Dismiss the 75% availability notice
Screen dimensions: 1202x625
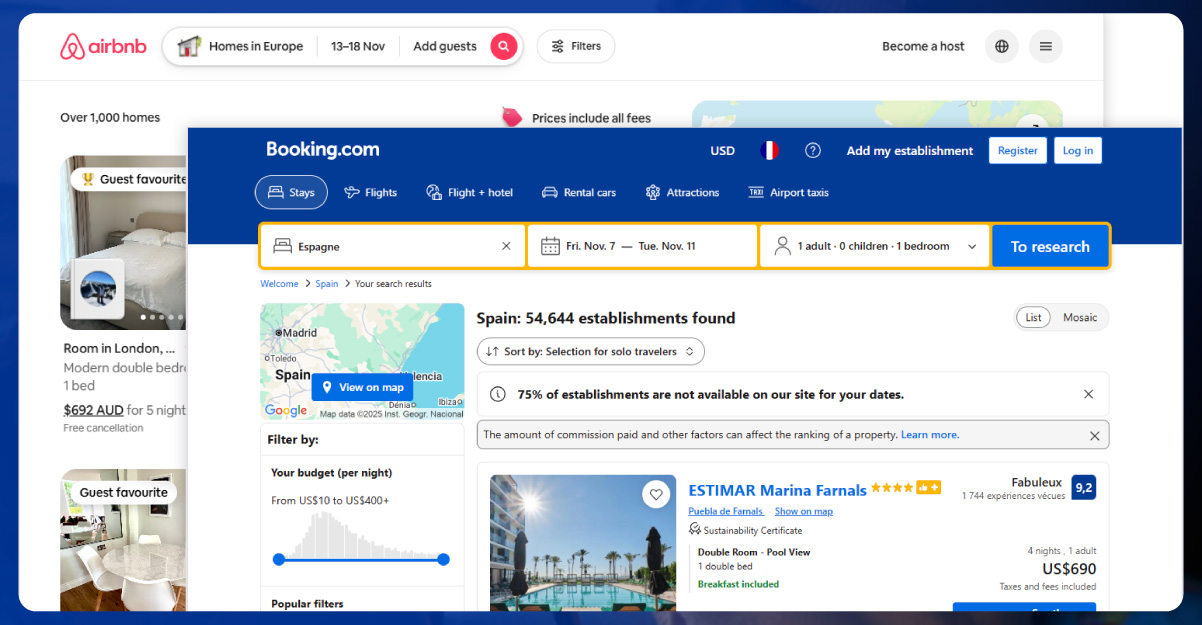1088,394
